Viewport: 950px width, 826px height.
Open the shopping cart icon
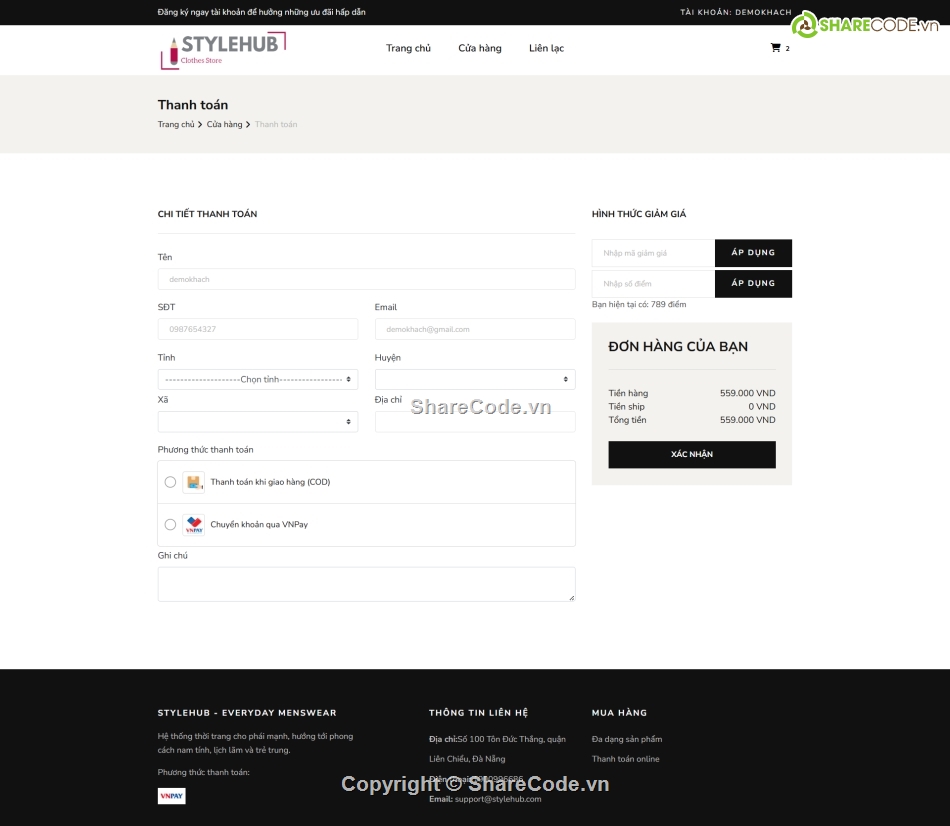point(775,48)
